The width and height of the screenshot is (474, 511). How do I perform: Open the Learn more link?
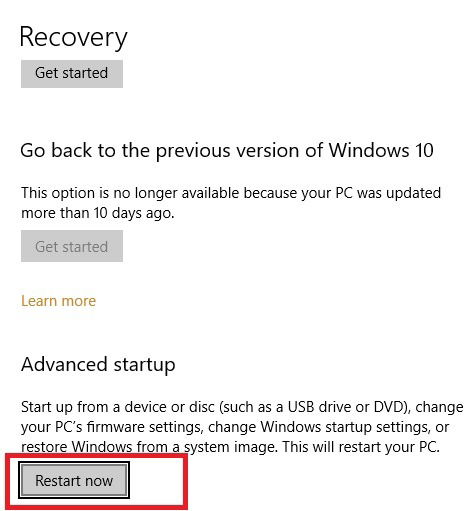tap(59, 301)
